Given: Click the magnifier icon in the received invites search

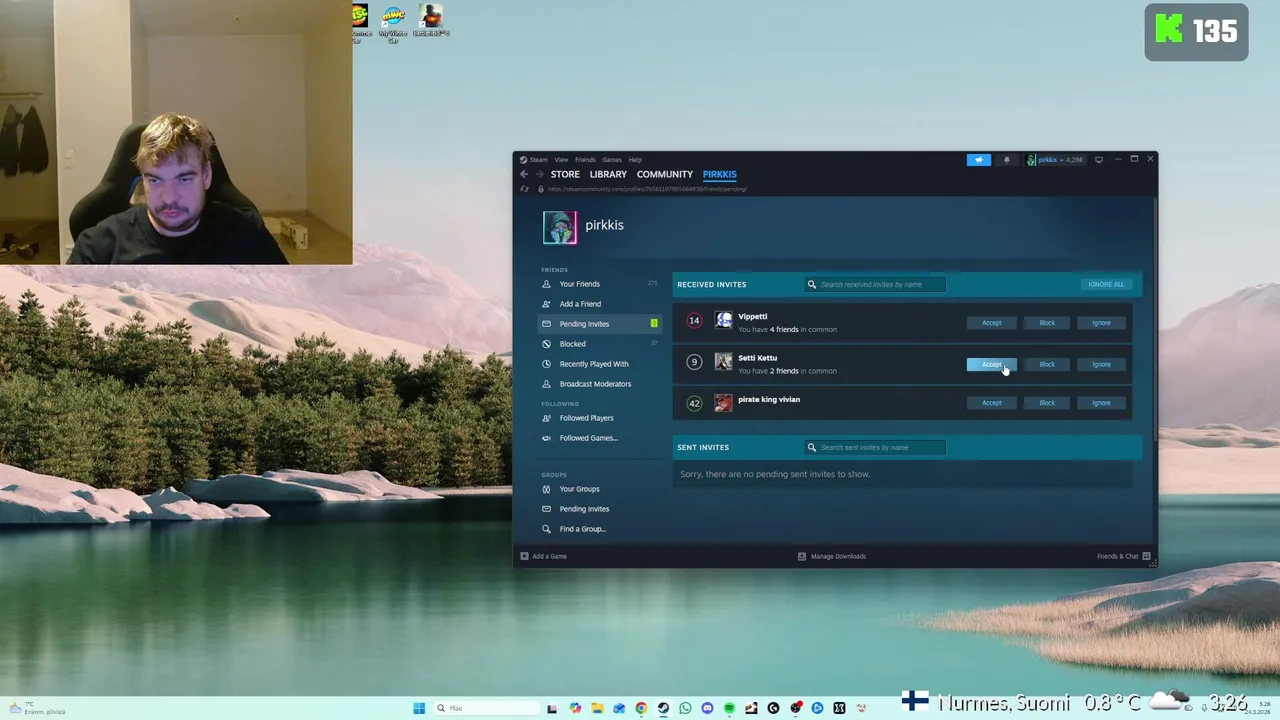Looking at the screenshot, I should pos(812,284).
